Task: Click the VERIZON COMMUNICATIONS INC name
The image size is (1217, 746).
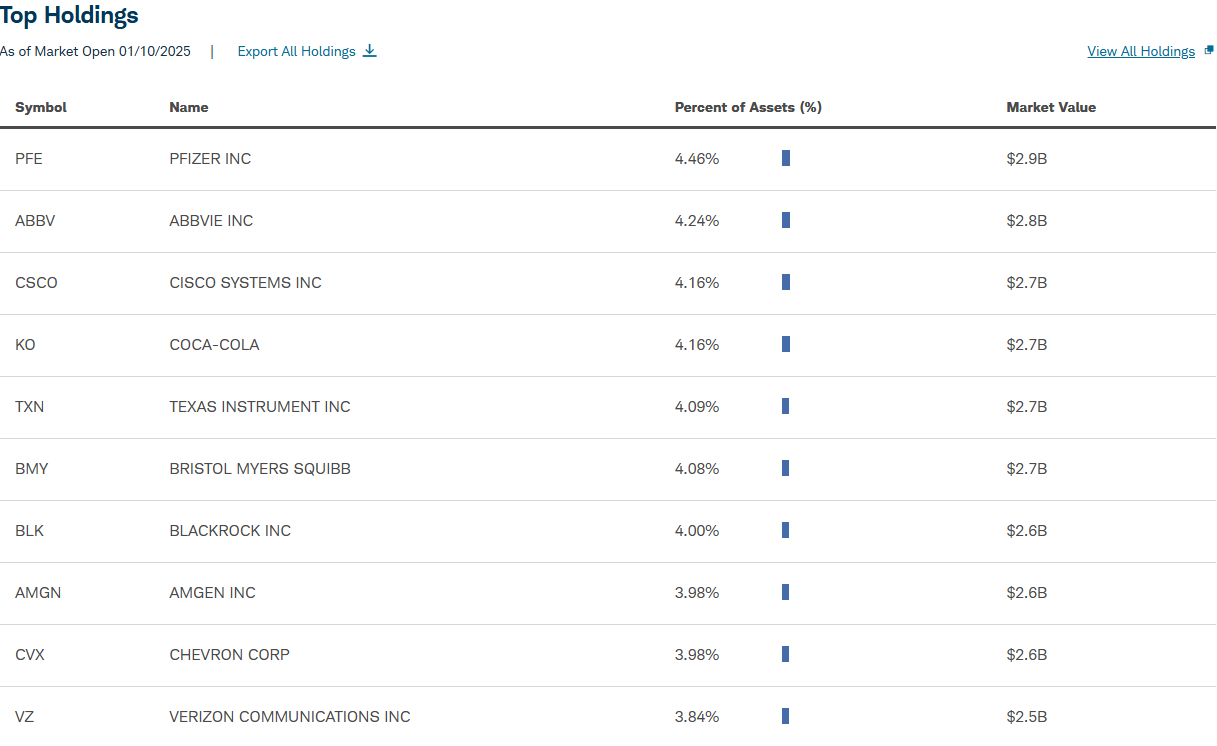Action: (x=290, y=716)
